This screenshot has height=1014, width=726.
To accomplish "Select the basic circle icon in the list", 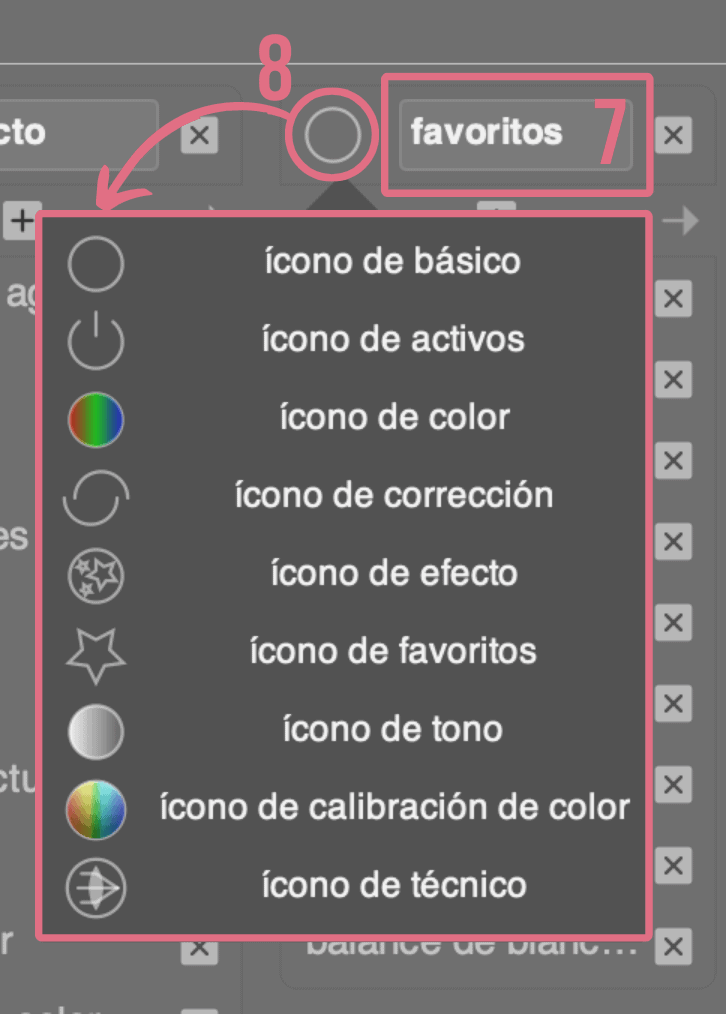I will (x=96, y=264).
